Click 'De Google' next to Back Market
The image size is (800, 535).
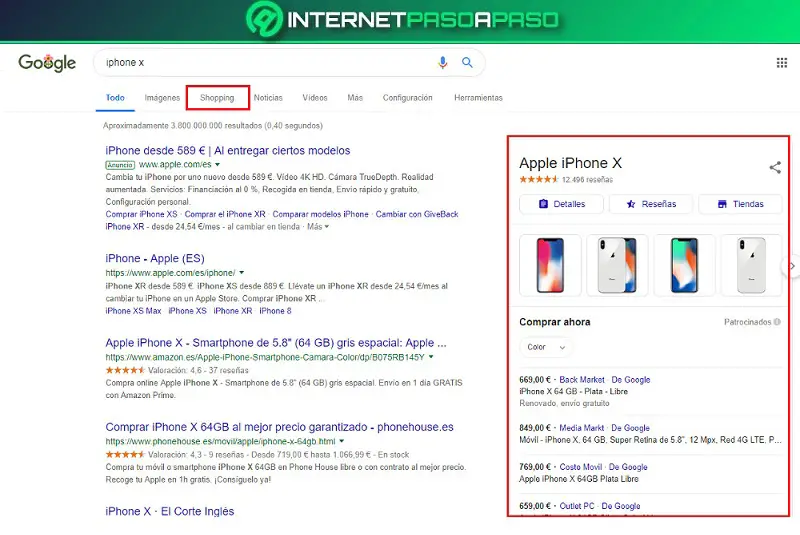(631, 379)
